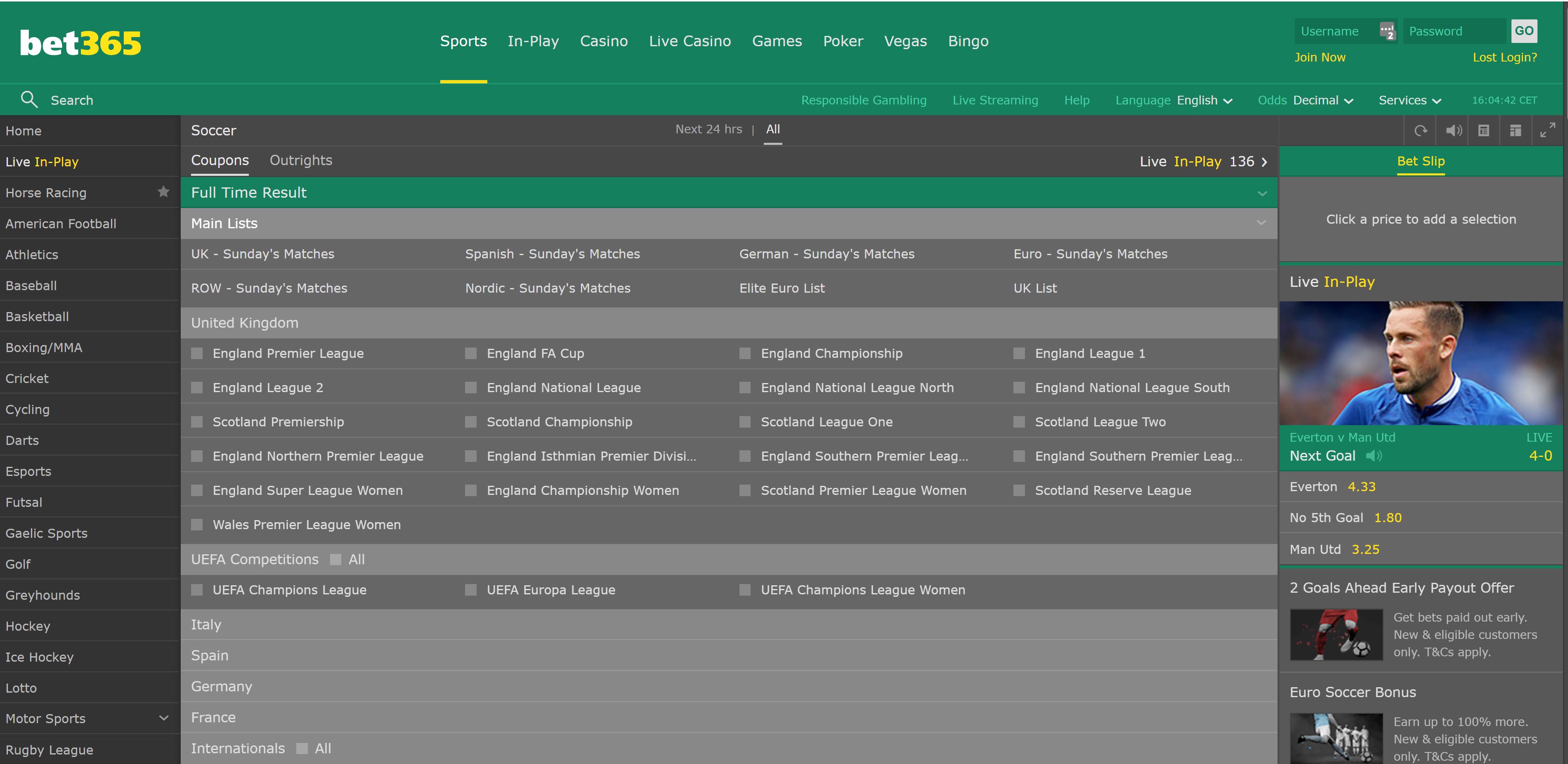This screenshot has height=764, width=1568.
Task: Select No 5th Goal odds 1.80
Action: click(1421, 518)
